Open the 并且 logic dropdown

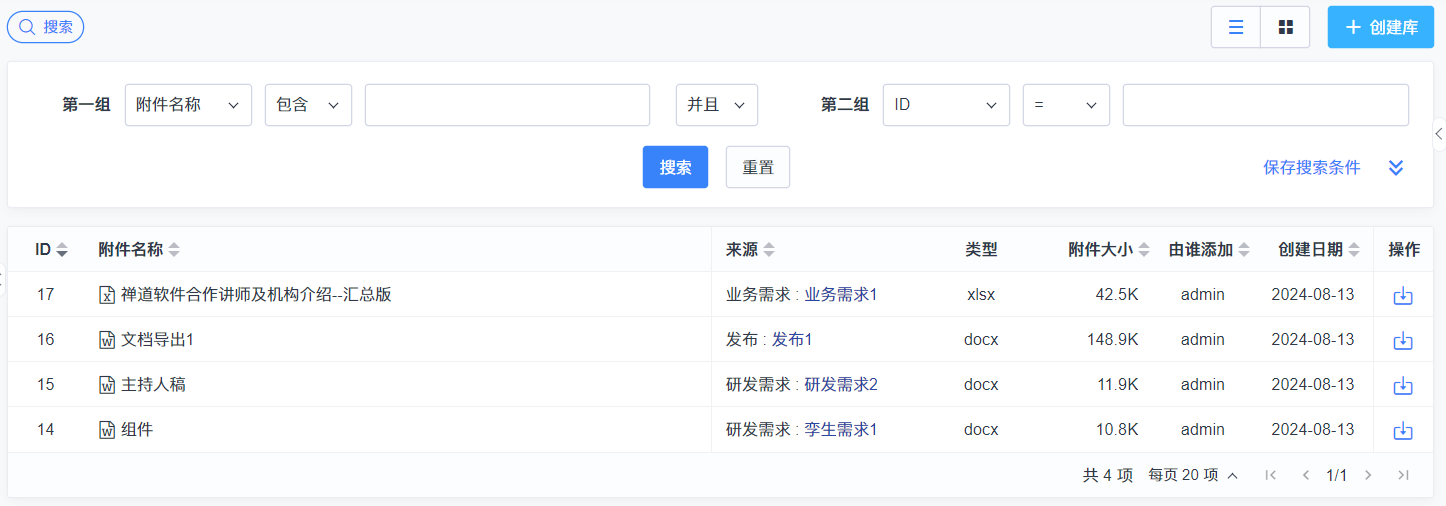click(717, 105)
